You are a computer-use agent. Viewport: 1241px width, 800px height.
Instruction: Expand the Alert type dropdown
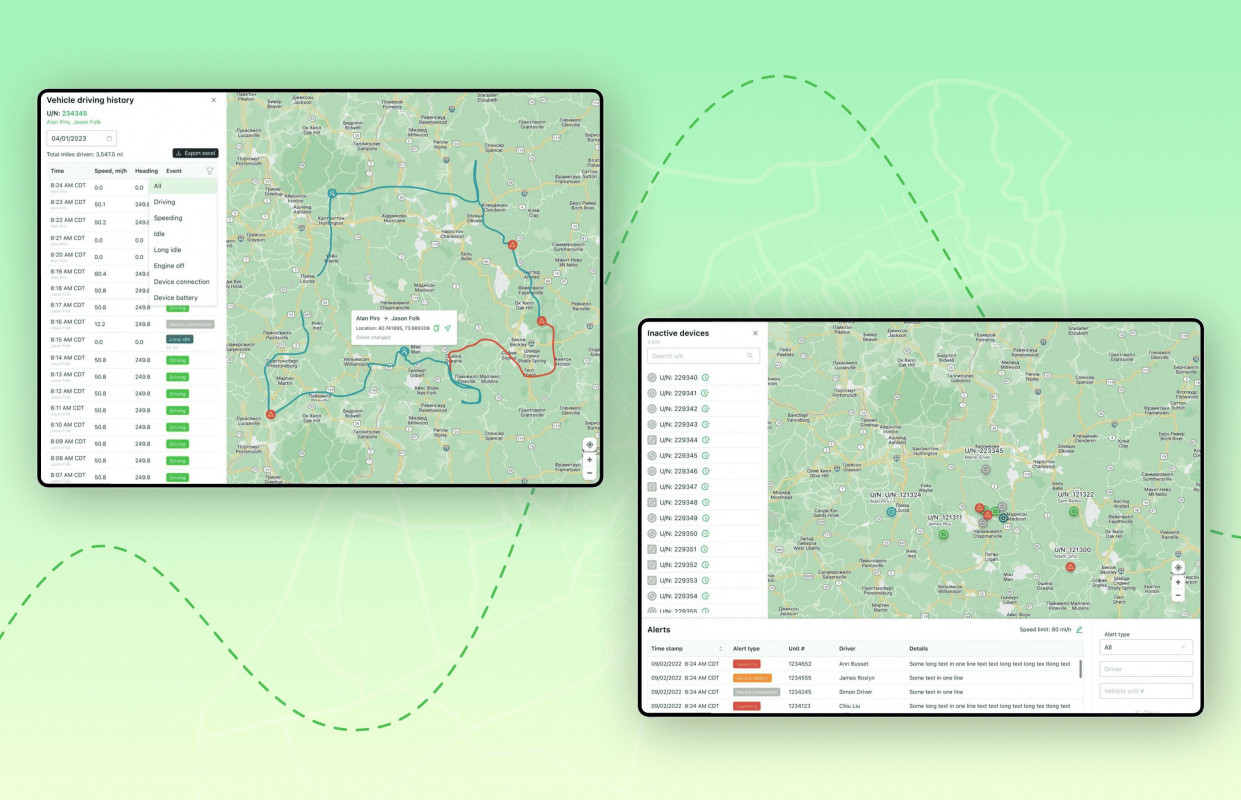pyautogui.click(x=1145, y=647)
